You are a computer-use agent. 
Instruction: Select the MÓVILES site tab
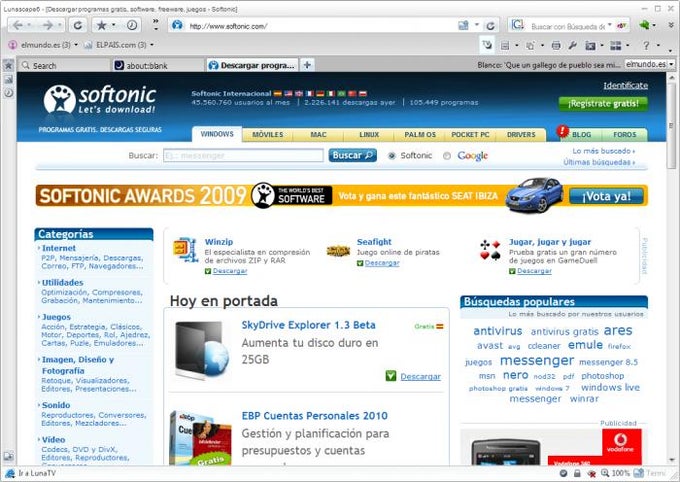tap(268, 134)
